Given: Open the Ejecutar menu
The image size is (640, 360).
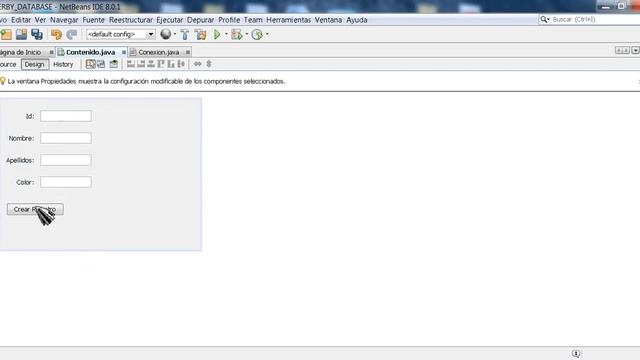Looking at the screenshot, I should tap(169, 20).
